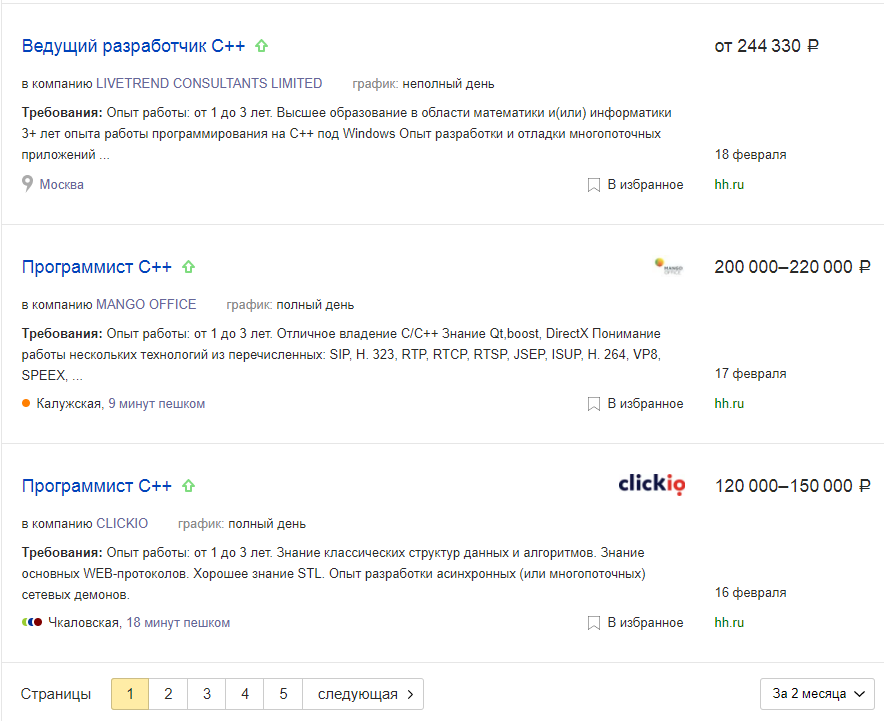Open CLICKIO company link
This screenshot has height=721, width=884.
coord(122,524)
